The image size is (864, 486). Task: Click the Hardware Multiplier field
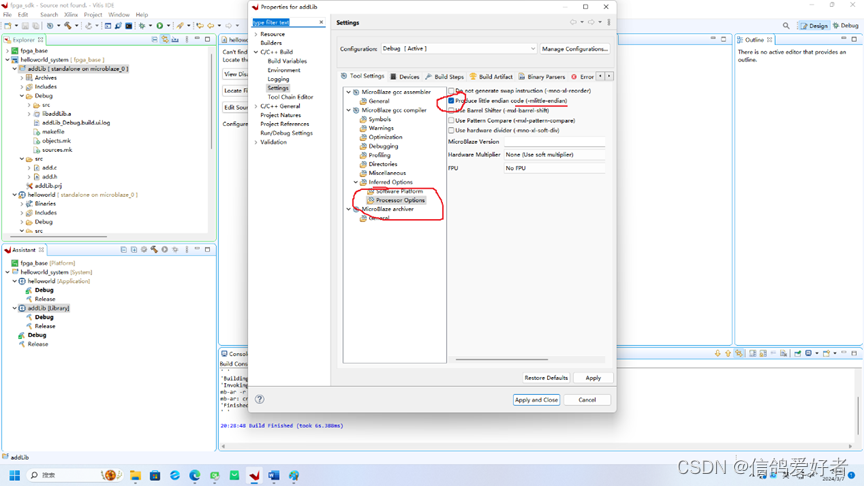coord(554,155)
